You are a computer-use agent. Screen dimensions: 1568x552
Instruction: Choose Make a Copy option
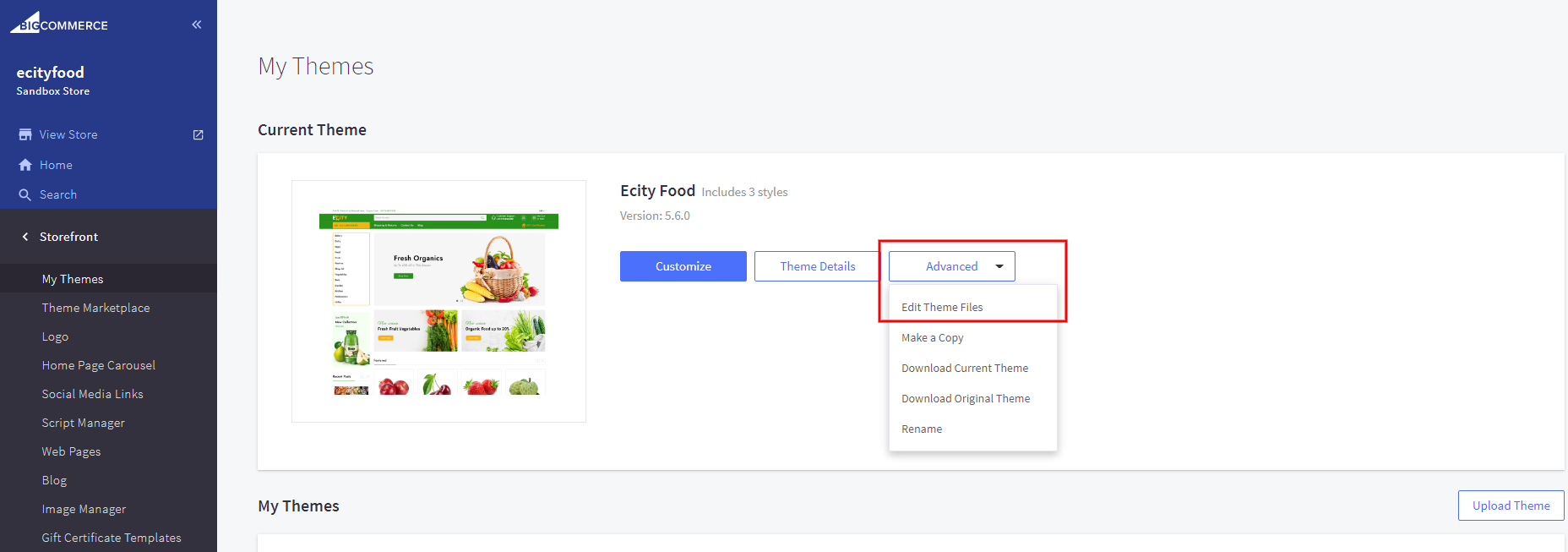coord(932,337)
